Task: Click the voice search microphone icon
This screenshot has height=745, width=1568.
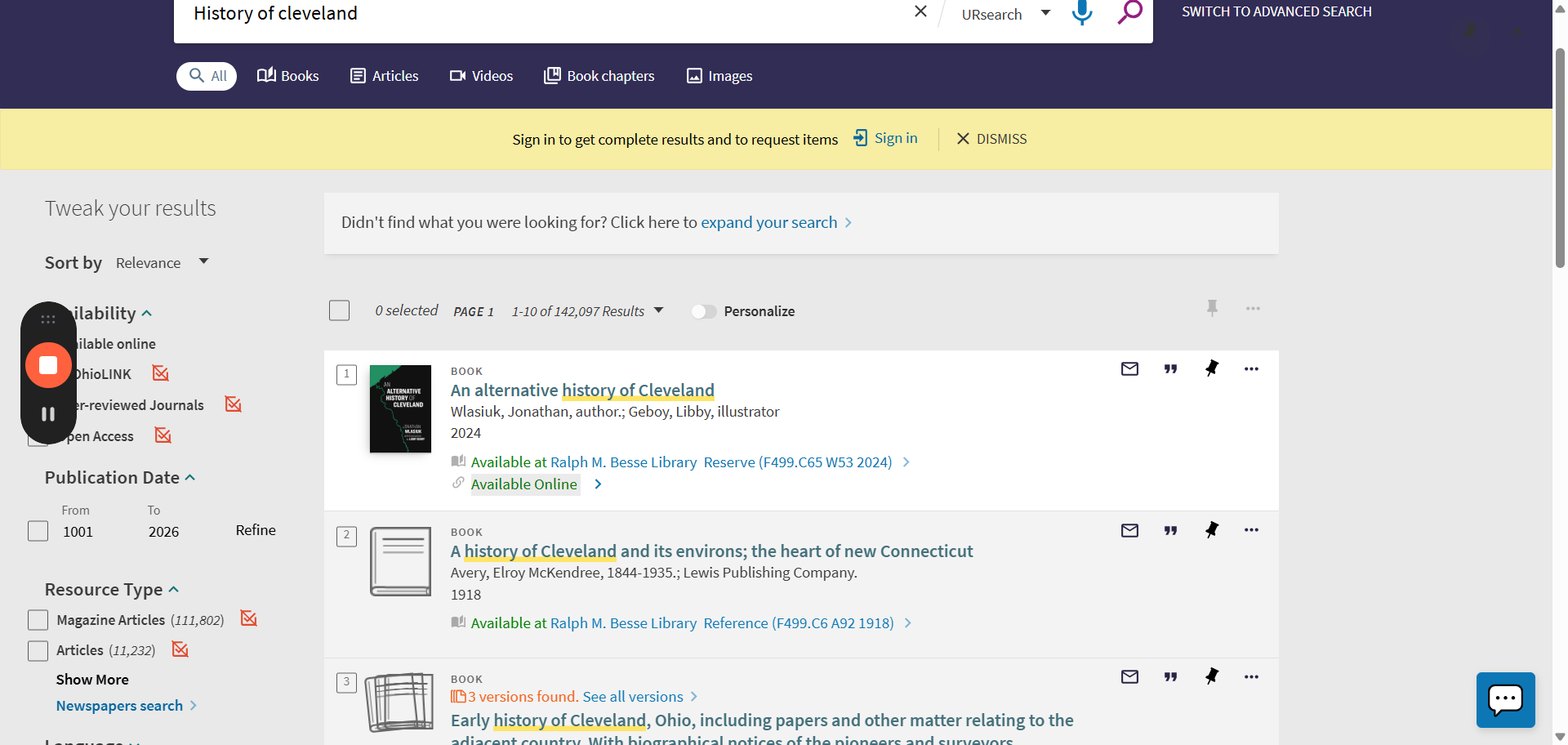Action: pyautogui.click(x=1082, y=12)
